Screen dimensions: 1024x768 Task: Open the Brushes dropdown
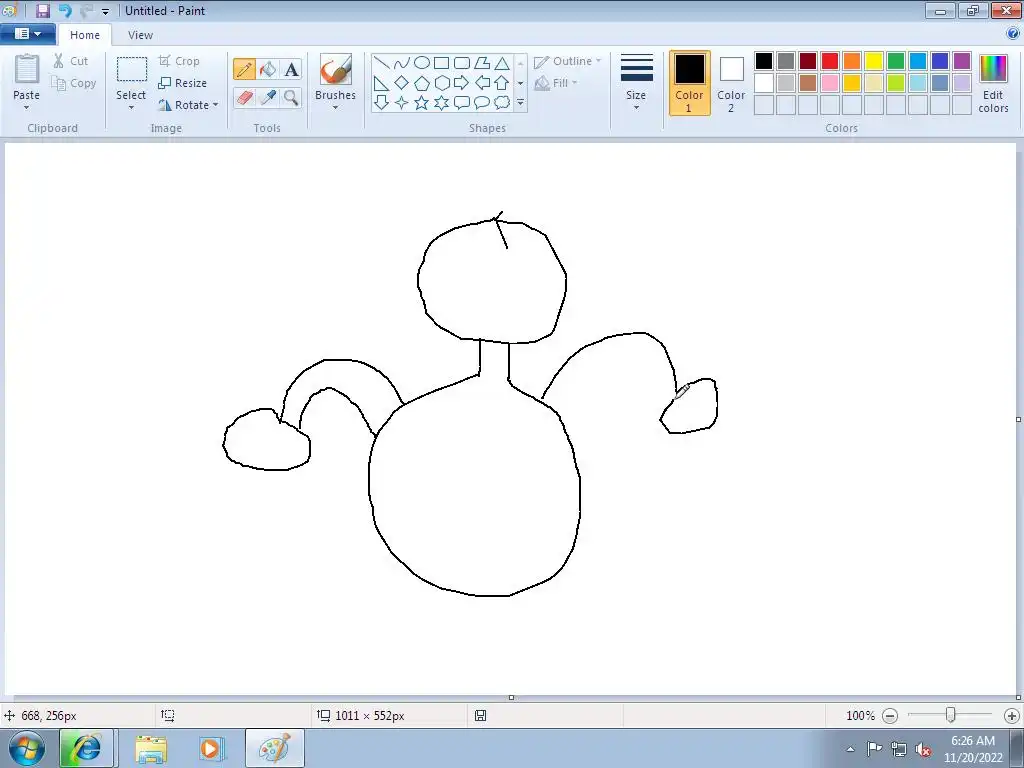[x=335, y=107]
